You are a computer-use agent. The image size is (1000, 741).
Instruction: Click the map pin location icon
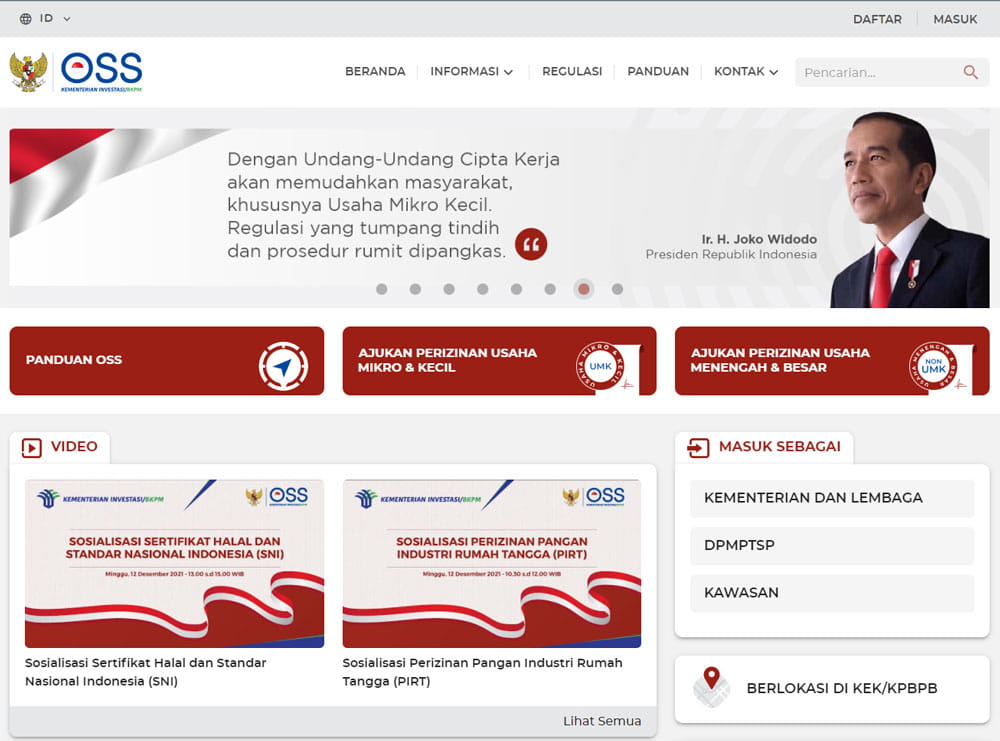(711, 687)
